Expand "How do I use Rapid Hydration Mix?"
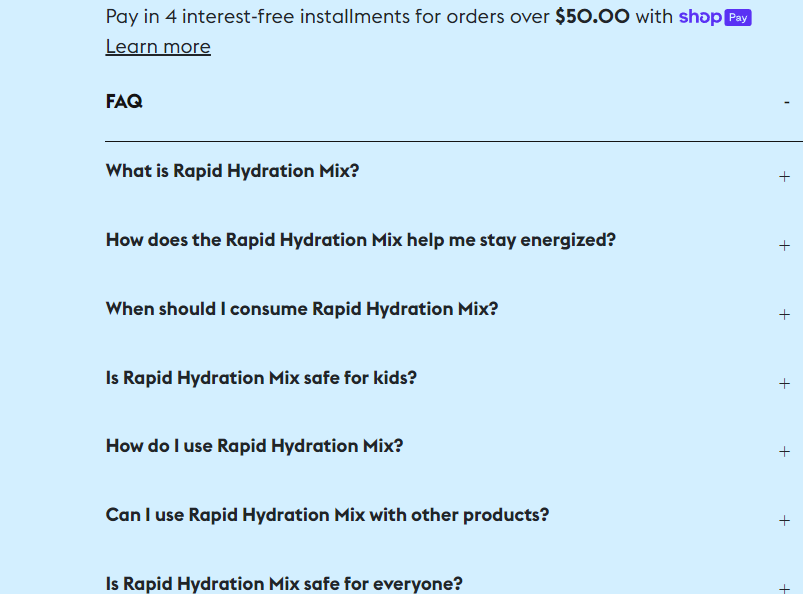 [254, 446]
